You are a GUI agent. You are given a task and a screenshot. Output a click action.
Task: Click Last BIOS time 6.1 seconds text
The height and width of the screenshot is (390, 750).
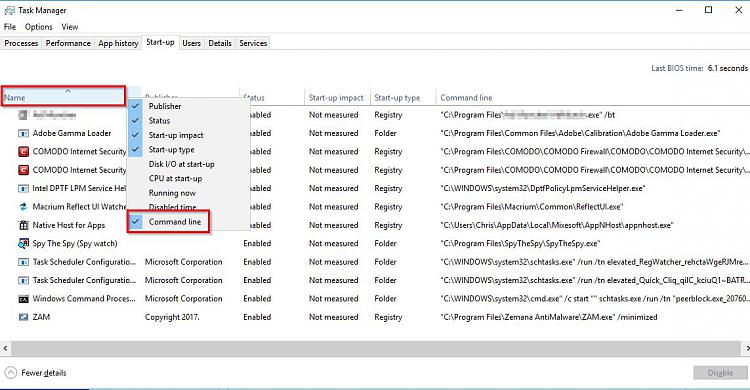coord(699,68)
